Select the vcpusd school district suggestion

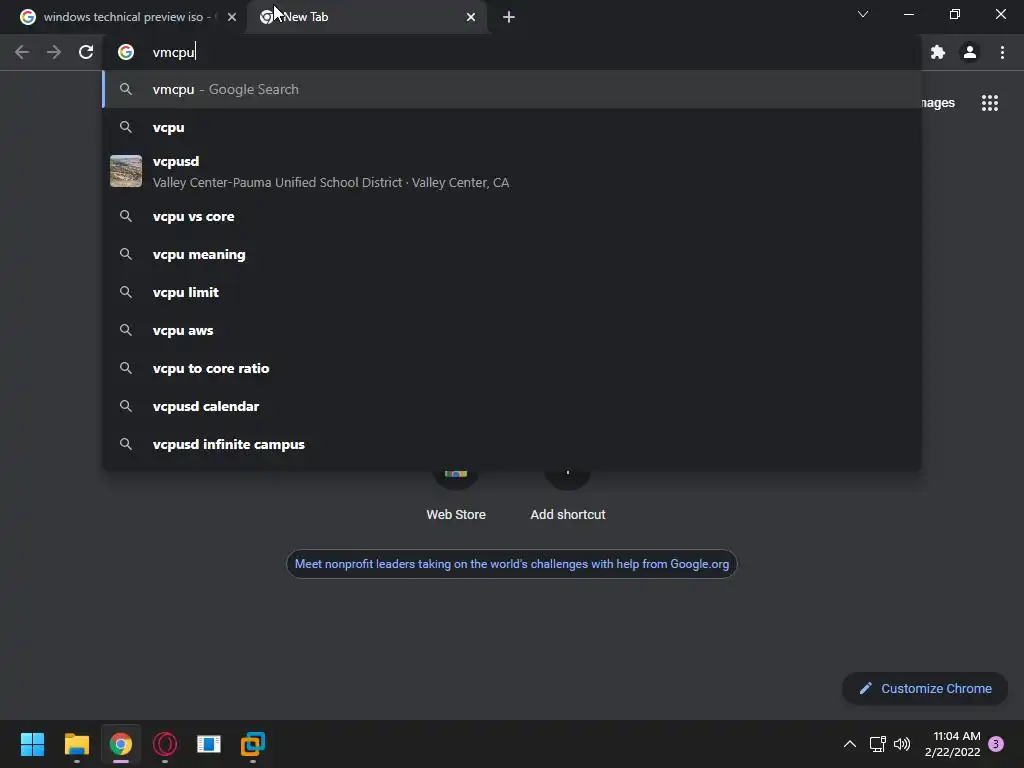click(513, 172)
